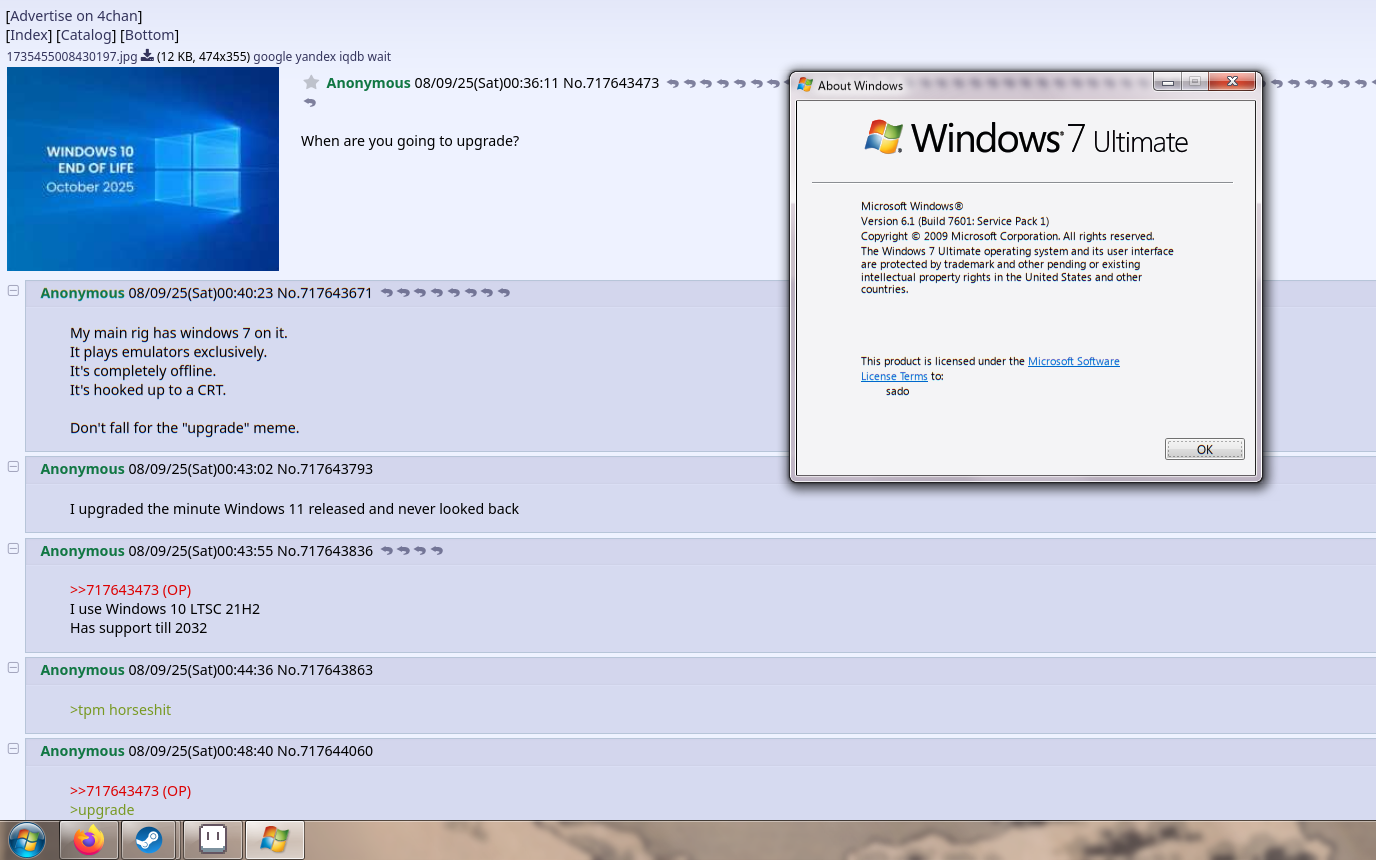The height and width of the screenshot is (860, 1376).
Task: Hide the post No.717643863
Action: point(13,668)
